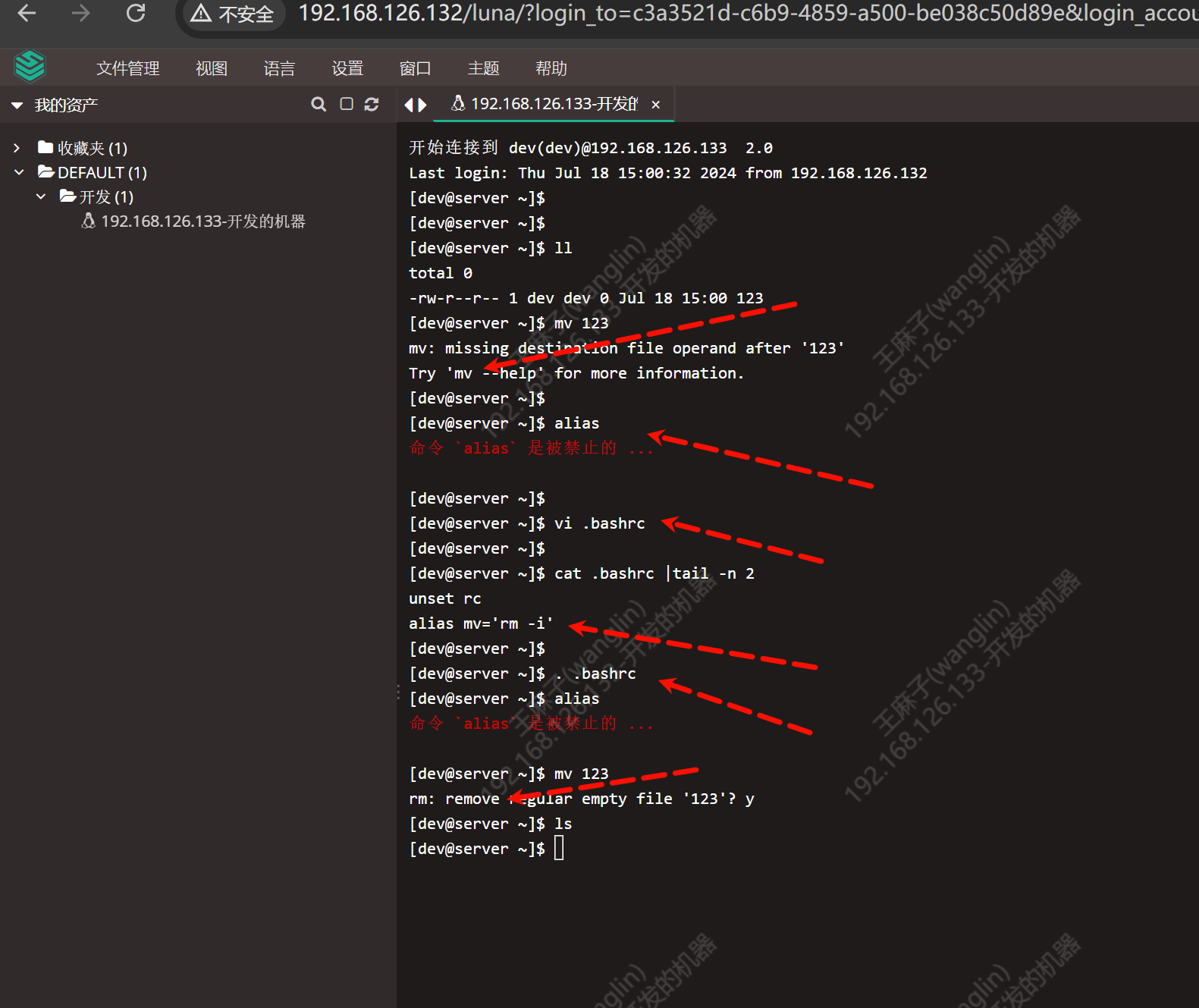Refresh the asset tree
The height and width of the screenshot is (1008, 1199).
(x=372, y=105)
